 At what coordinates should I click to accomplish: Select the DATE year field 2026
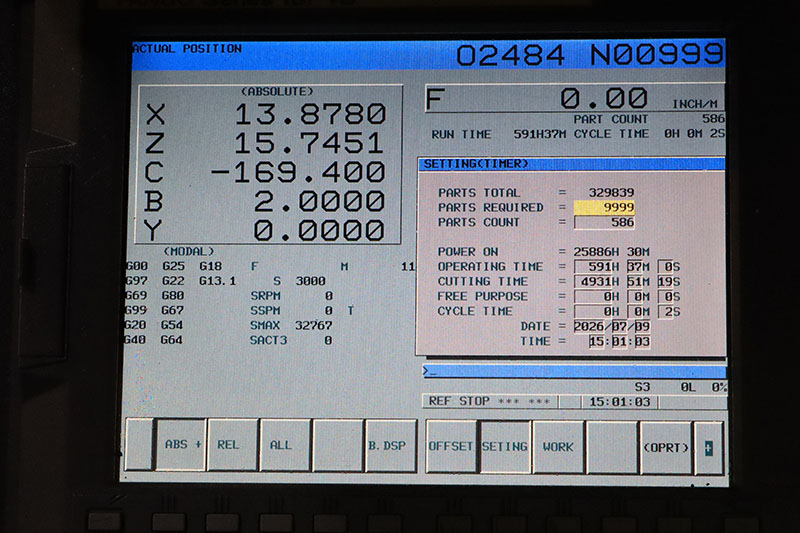pyautogui.click(x=589, y=326)
